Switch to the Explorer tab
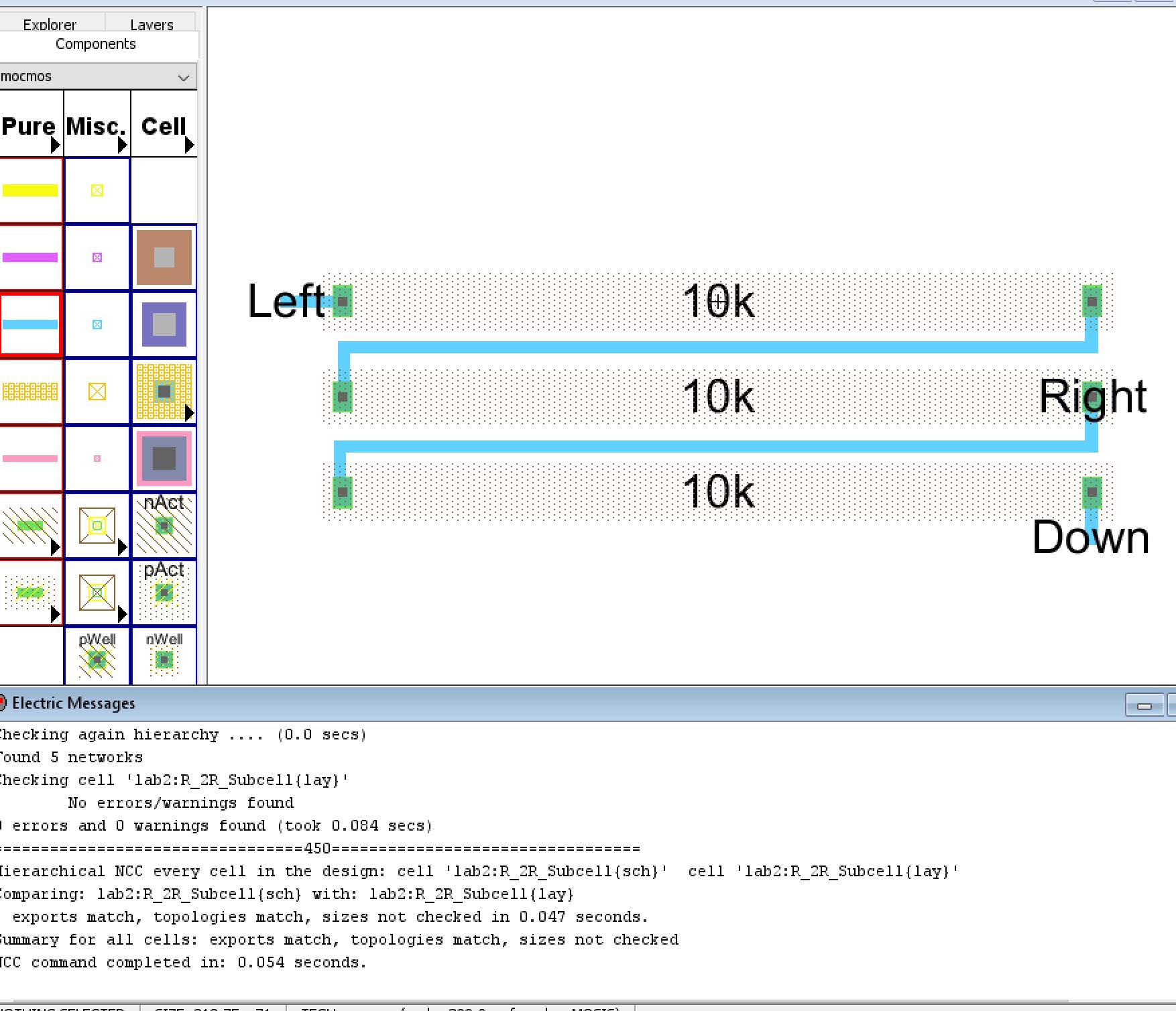 pyautogui.click(x=50, y=24)
